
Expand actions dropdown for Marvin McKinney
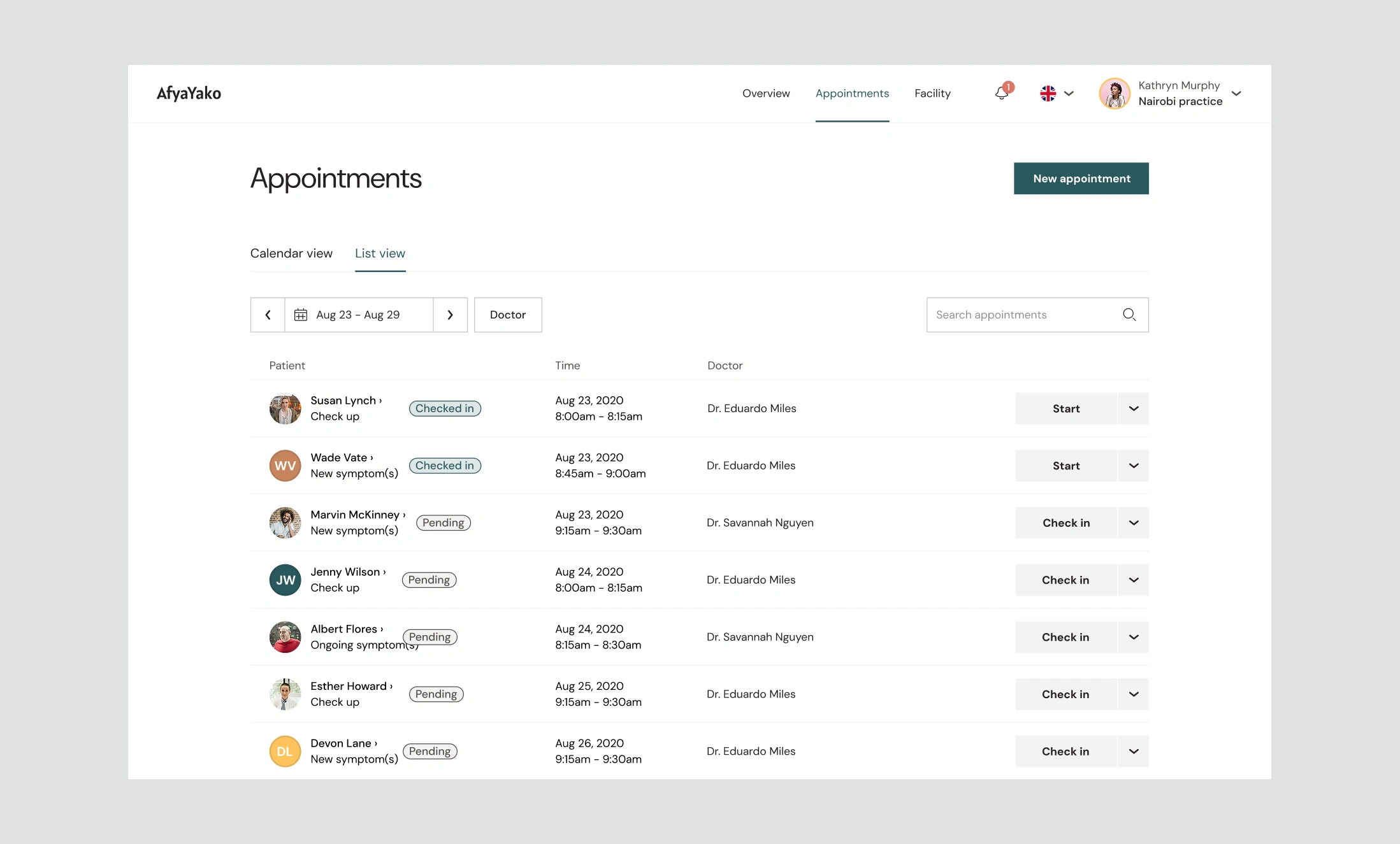click(x=1133, y=523)
